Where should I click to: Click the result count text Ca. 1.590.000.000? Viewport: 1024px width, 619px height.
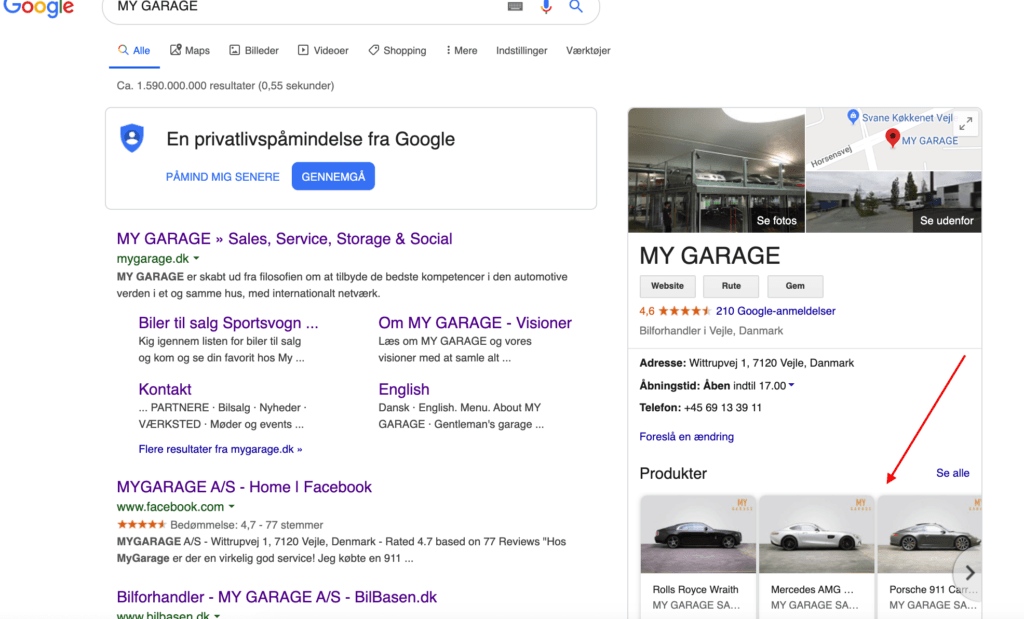(225, 86)
